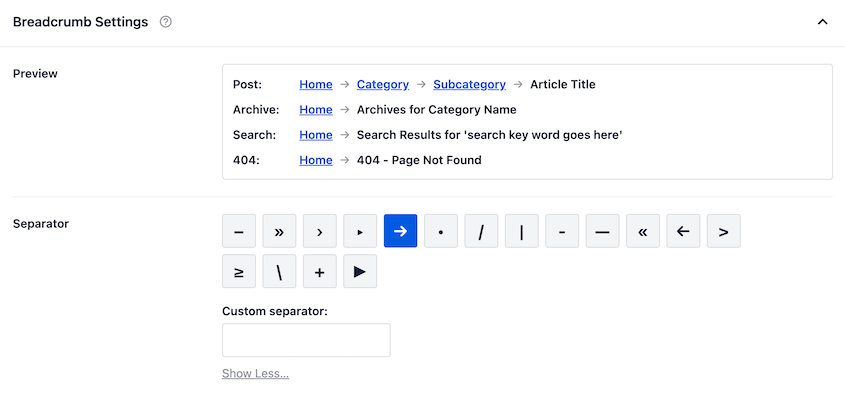Screen dimensions: 845x393
Task: Click the Category breadcrumb link in preview
Action: 383,84
